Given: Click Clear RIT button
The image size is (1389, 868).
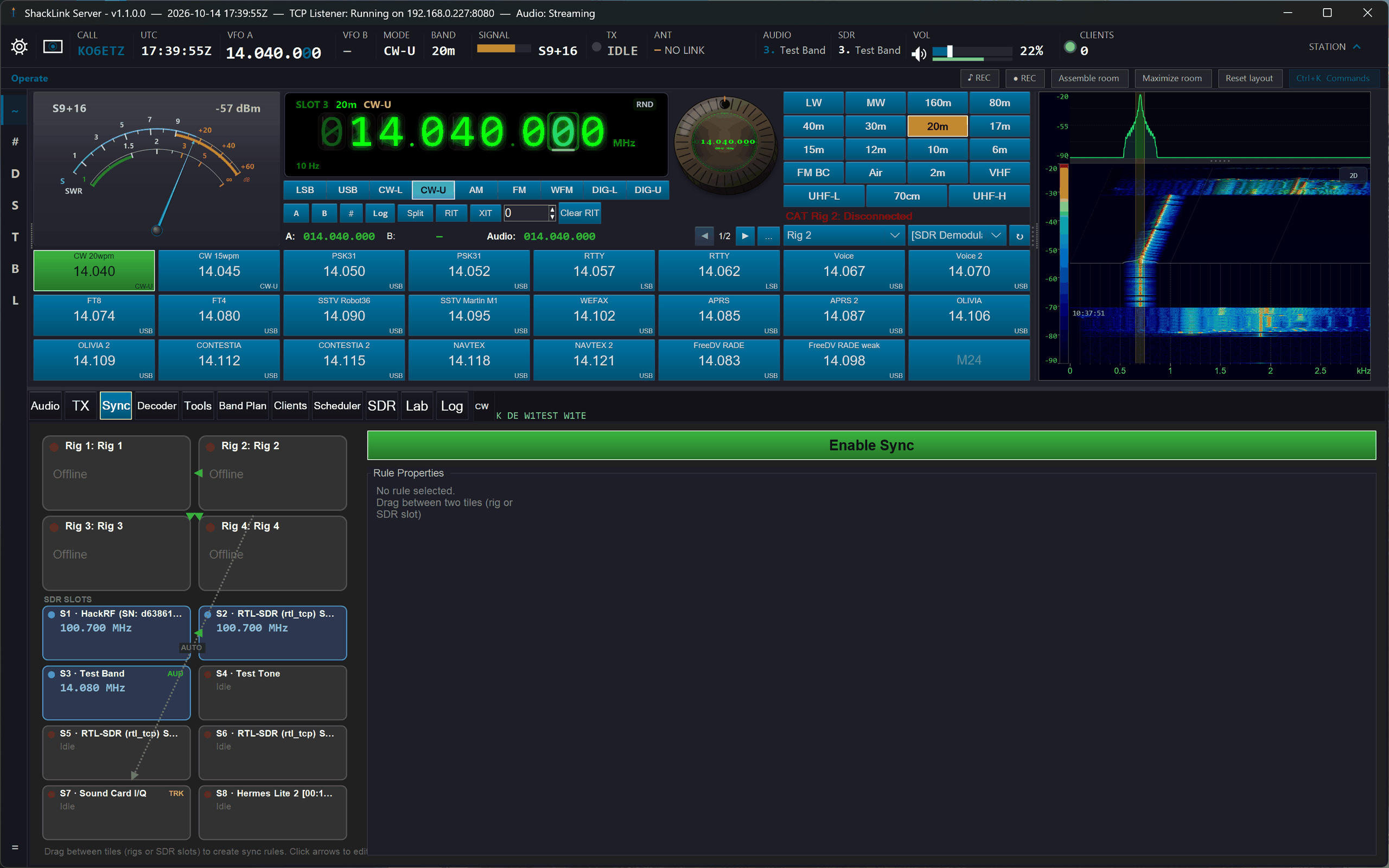Looking at the screenshot, I should coord(579,213).
